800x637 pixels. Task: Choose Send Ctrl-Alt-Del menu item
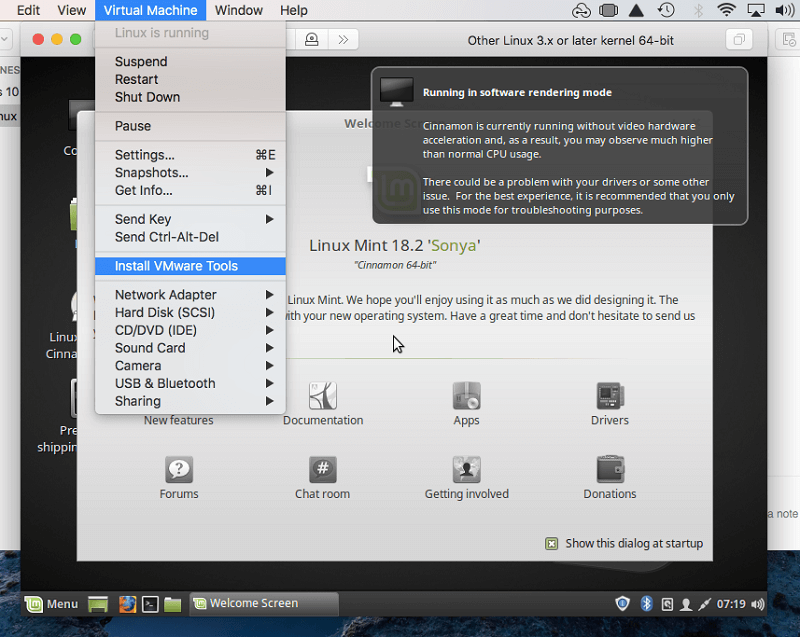pos(190,237)
